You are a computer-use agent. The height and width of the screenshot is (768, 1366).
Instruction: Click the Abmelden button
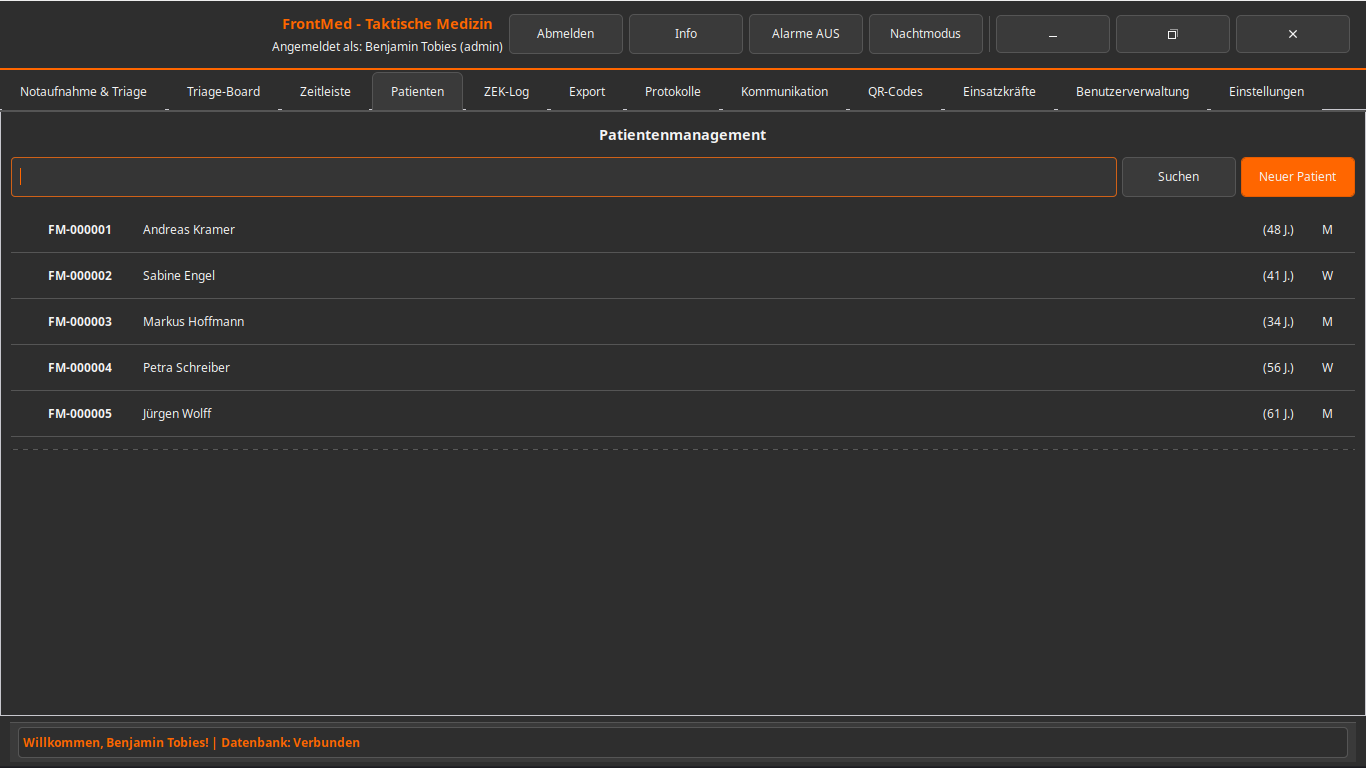point(566,34)
